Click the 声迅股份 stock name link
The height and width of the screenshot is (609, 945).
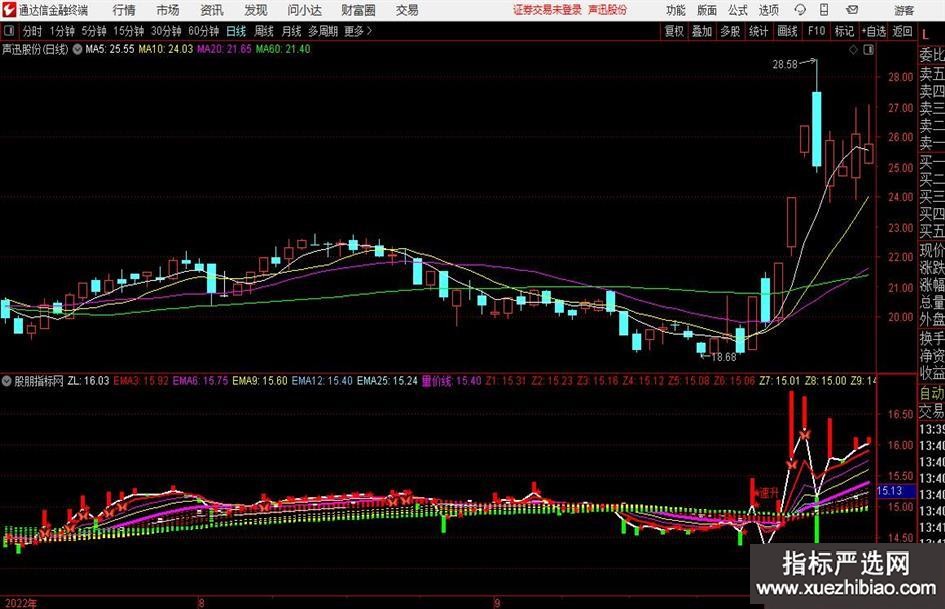click(x=607, y=10)
